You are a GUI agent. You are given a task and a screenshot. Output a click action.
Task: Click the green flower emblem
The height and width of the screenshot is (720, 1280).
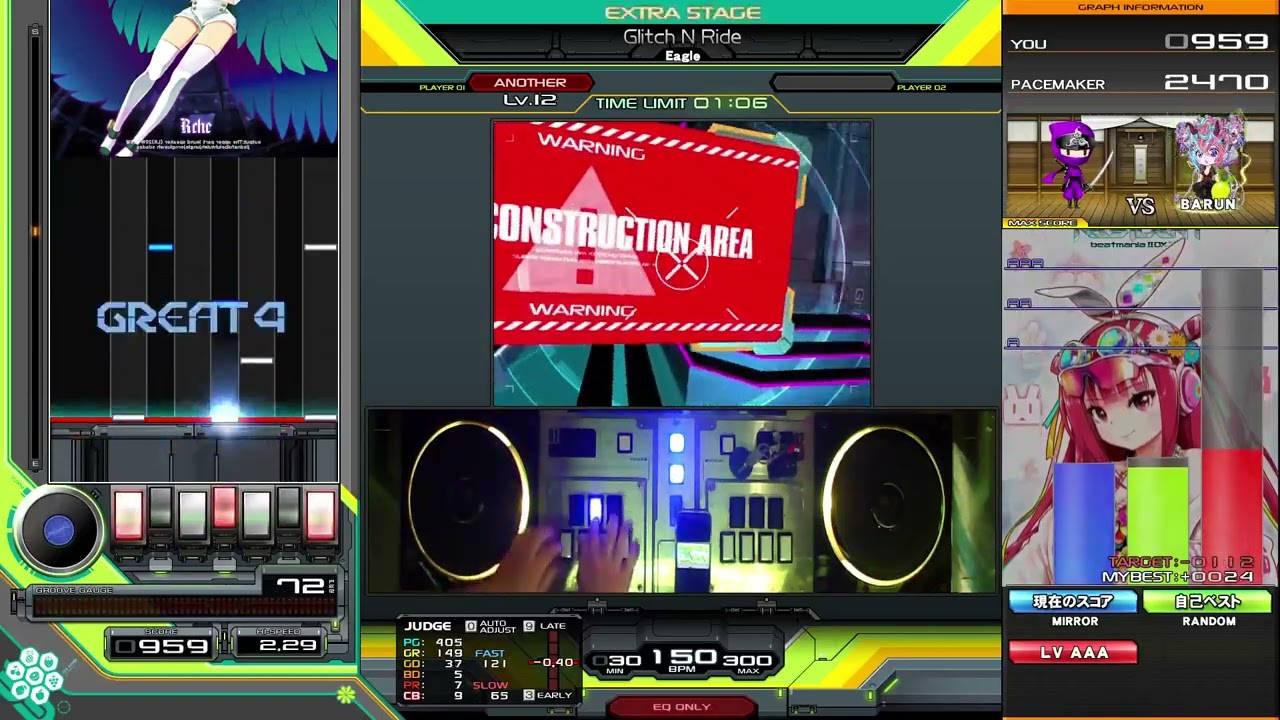coord(346,694)
